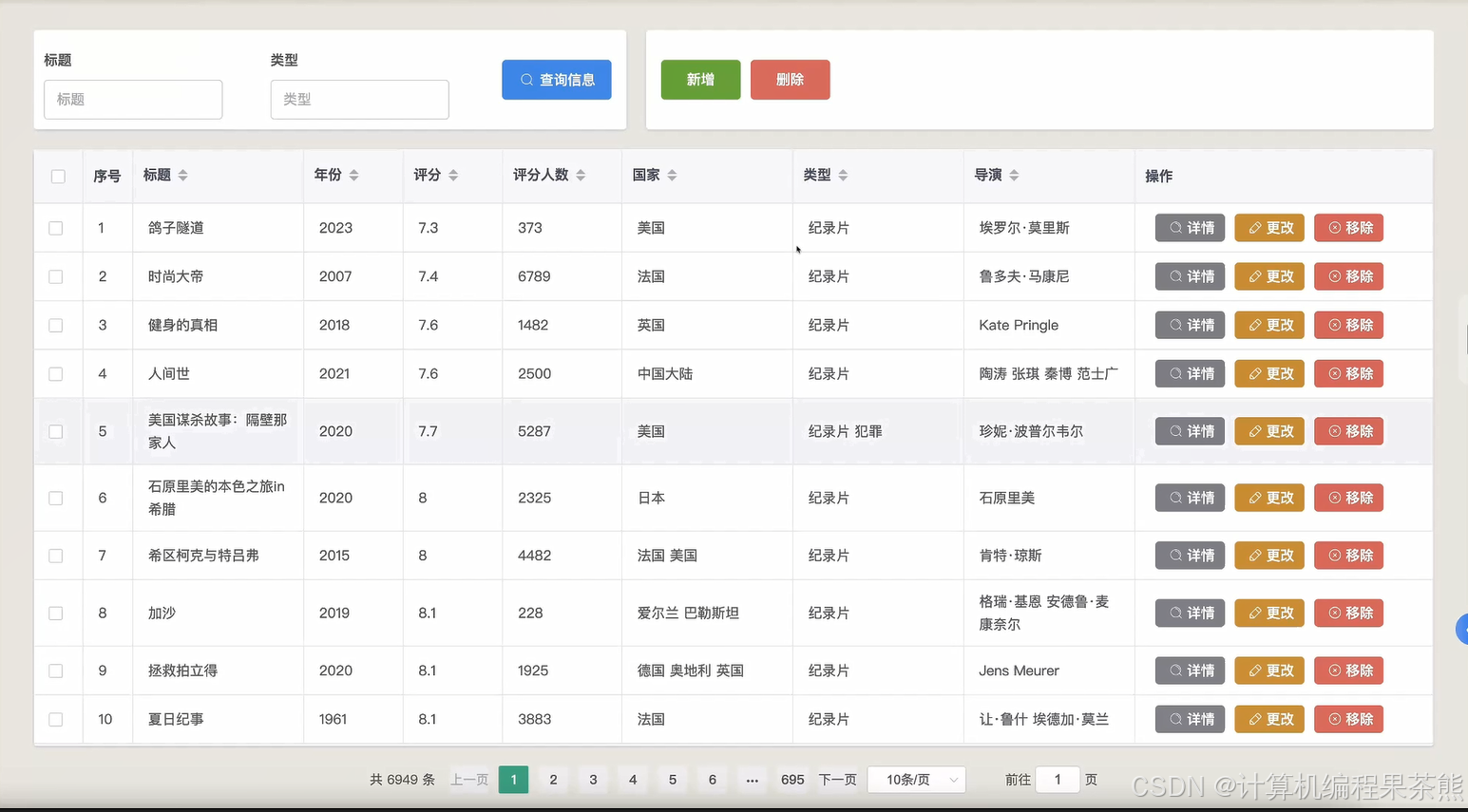
Task: Check the box for 拯救拍立得 row
Action: [x=56, y=670]
